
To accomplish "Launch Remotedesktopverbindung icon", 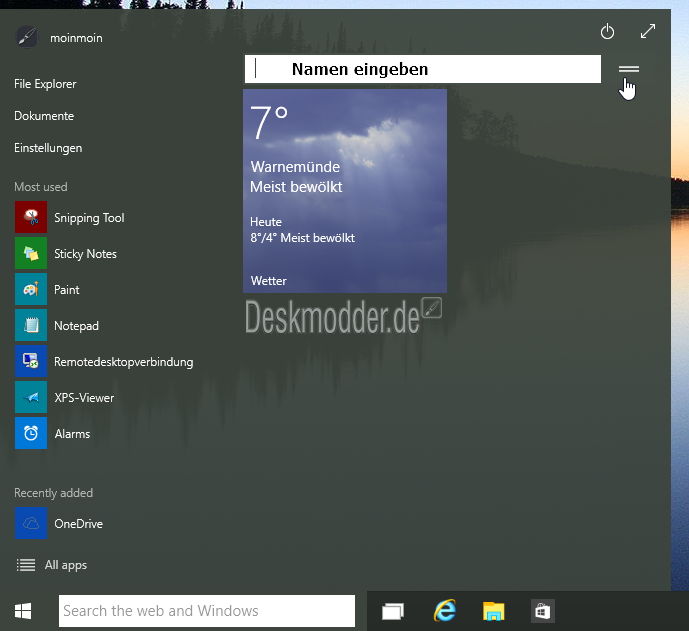I will click(31, 361).
